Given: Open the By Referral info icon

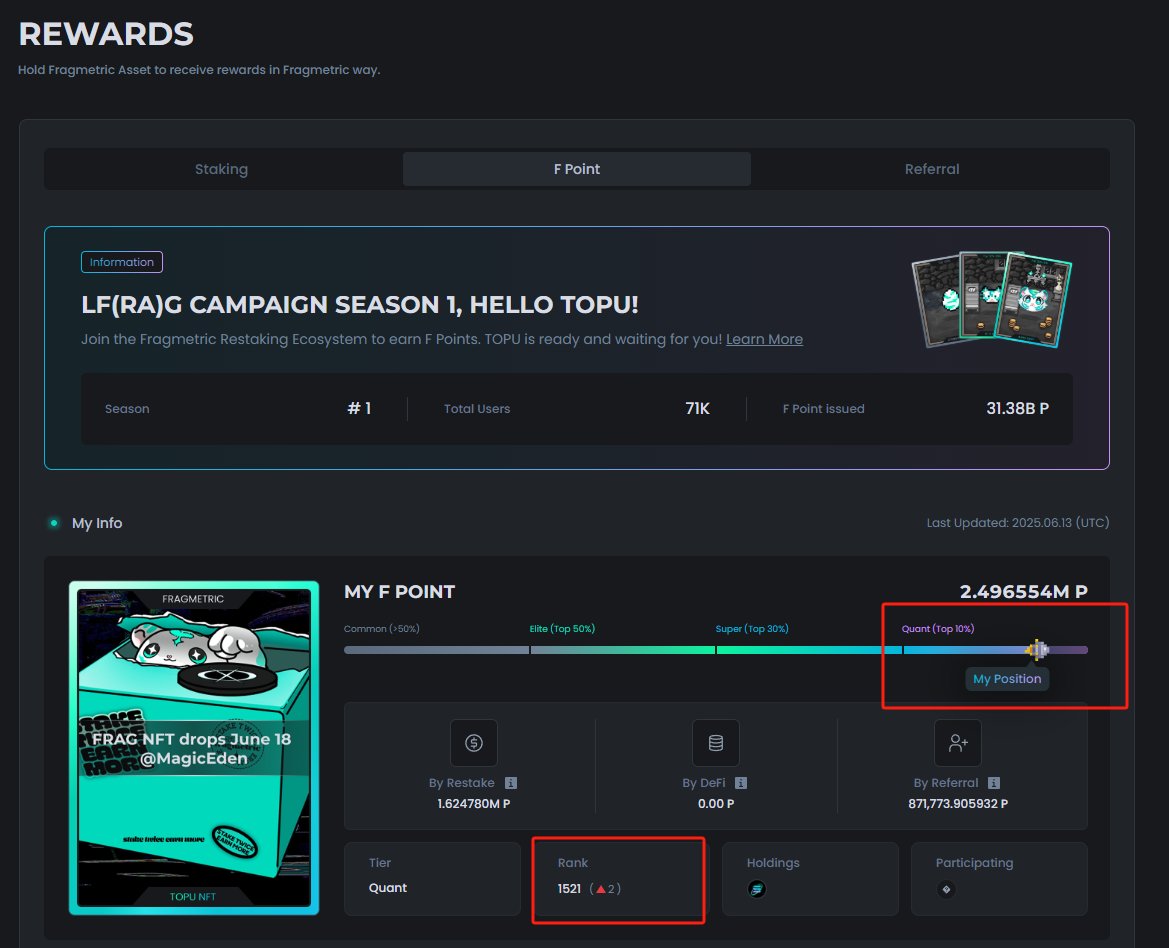Looking at the screenshot, I should tap(994, 783).
